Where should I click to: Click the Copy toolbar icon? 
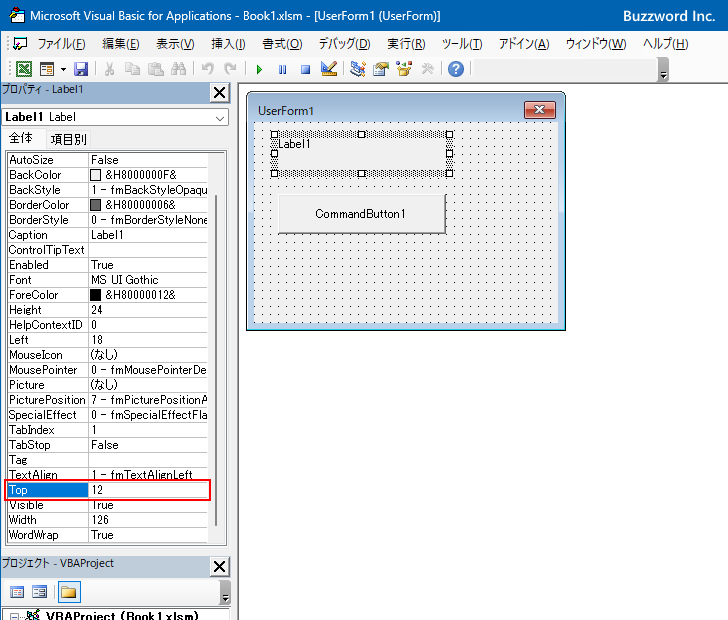pos(132,69)
